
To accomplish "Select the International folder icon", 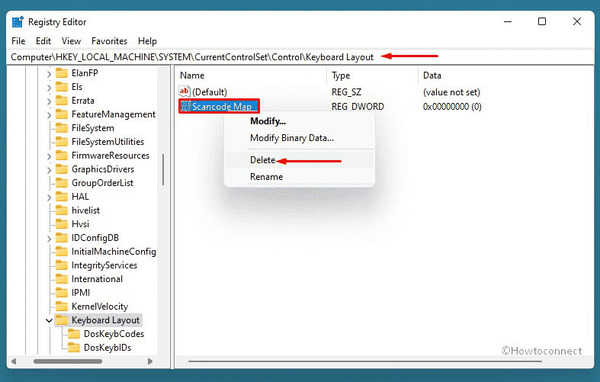I will (x=62, y=279).
